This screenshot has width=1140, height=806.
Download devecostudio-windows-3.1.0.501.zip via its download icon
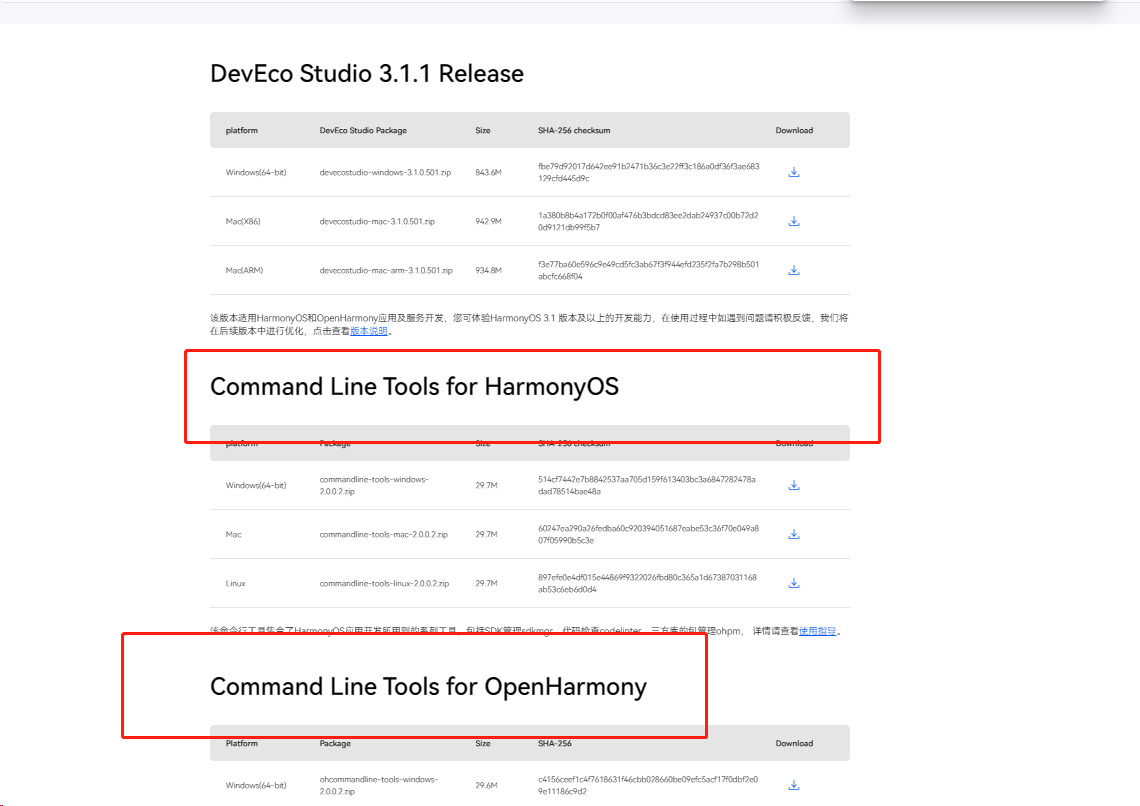(x=794, y=172)
